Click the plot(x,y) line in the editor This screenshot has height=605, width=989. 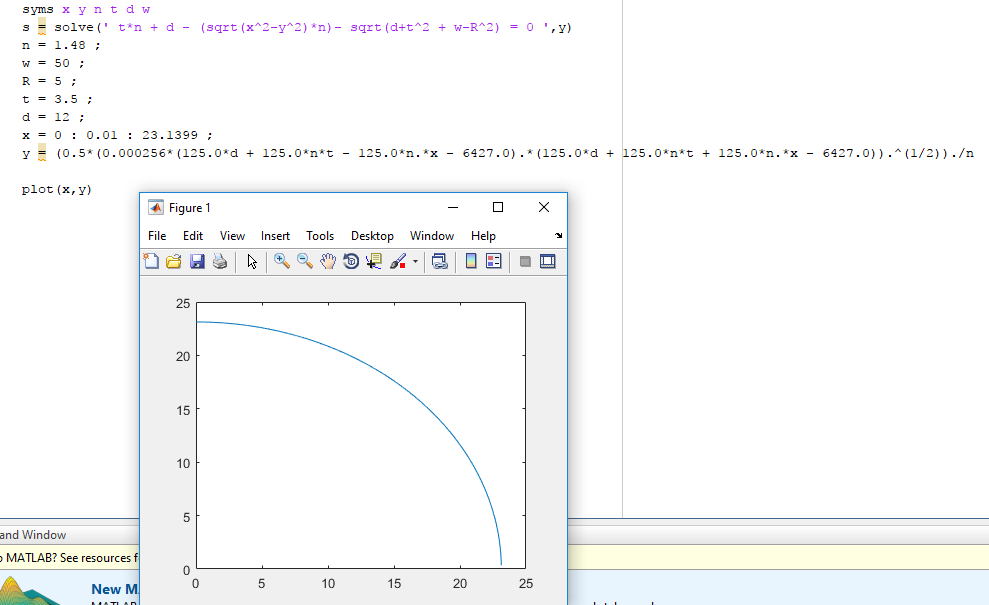(x=56, y=189)
